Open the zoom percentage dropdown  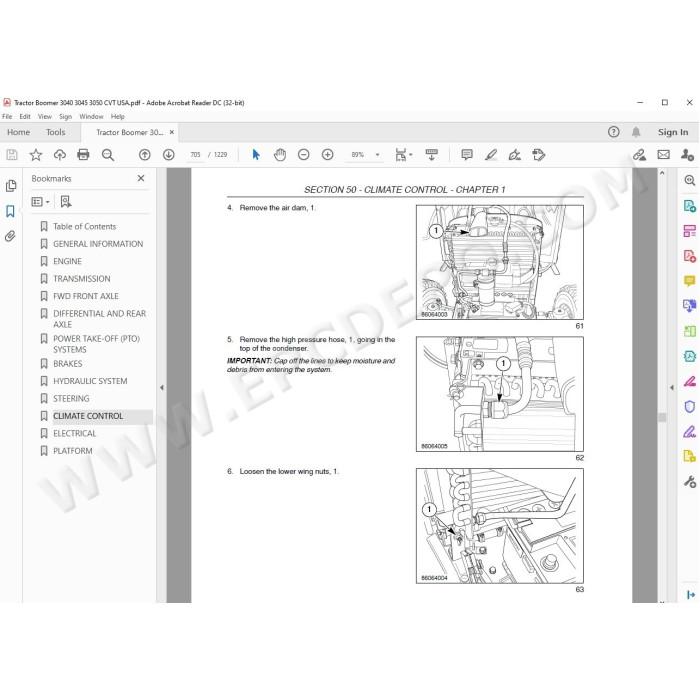[x=378, y=155]
